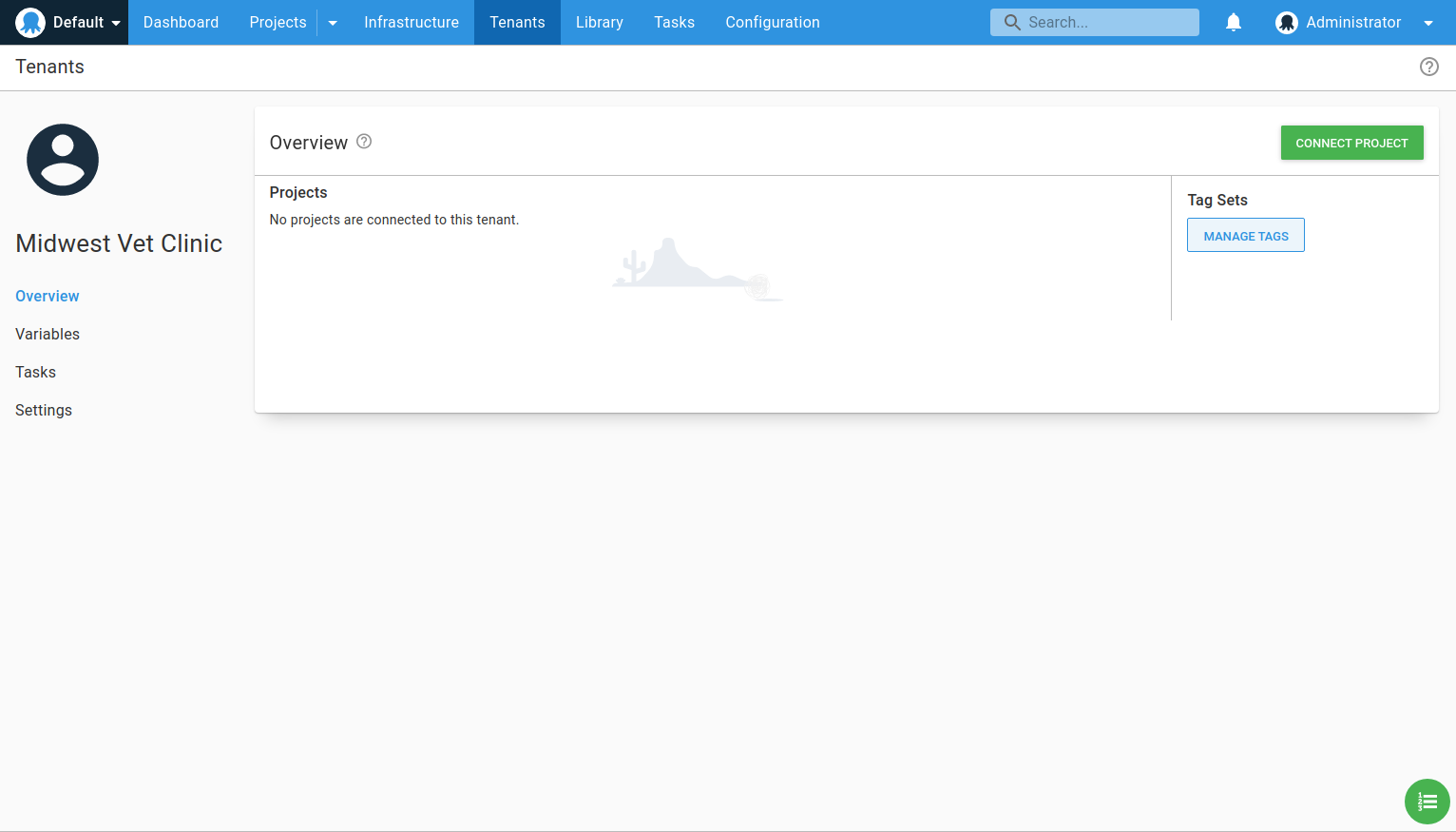Open notifications bell icon
This screenshot has height=832, width=1456.
1234,22
